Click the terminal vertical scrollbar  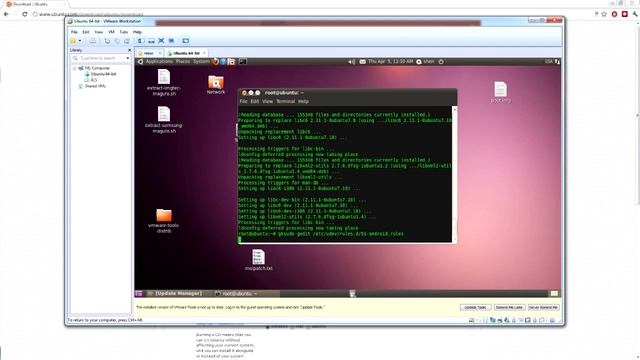tap(454, 174)
